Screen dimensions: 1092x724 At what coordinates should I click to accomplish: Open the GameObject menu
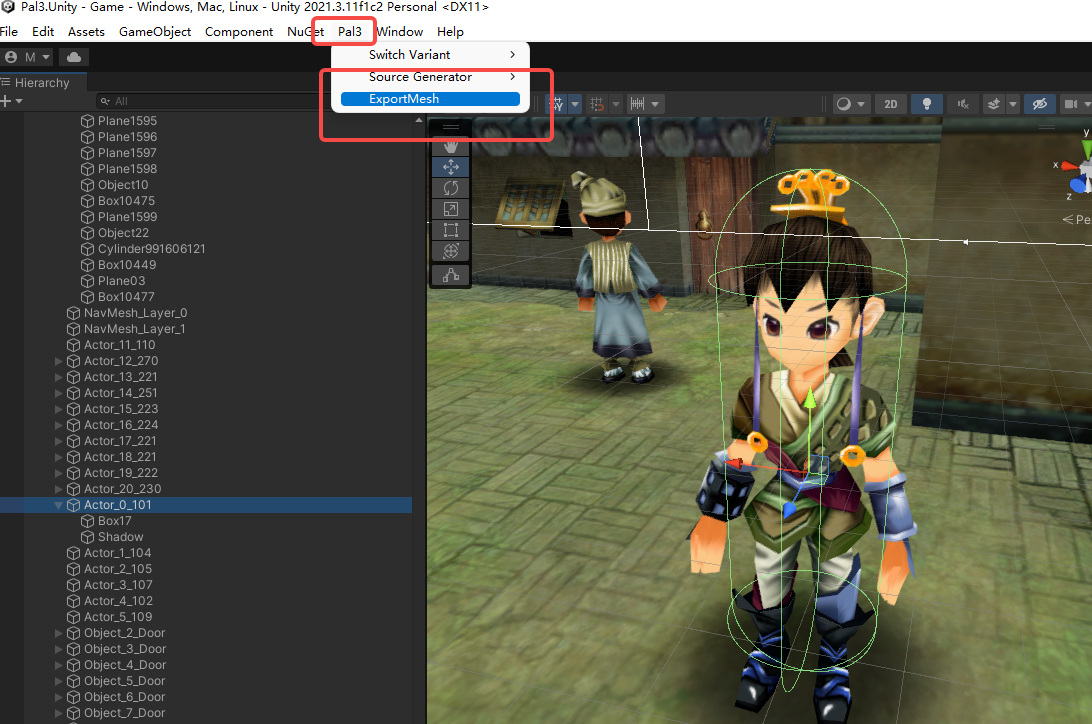tap(155, 31)
